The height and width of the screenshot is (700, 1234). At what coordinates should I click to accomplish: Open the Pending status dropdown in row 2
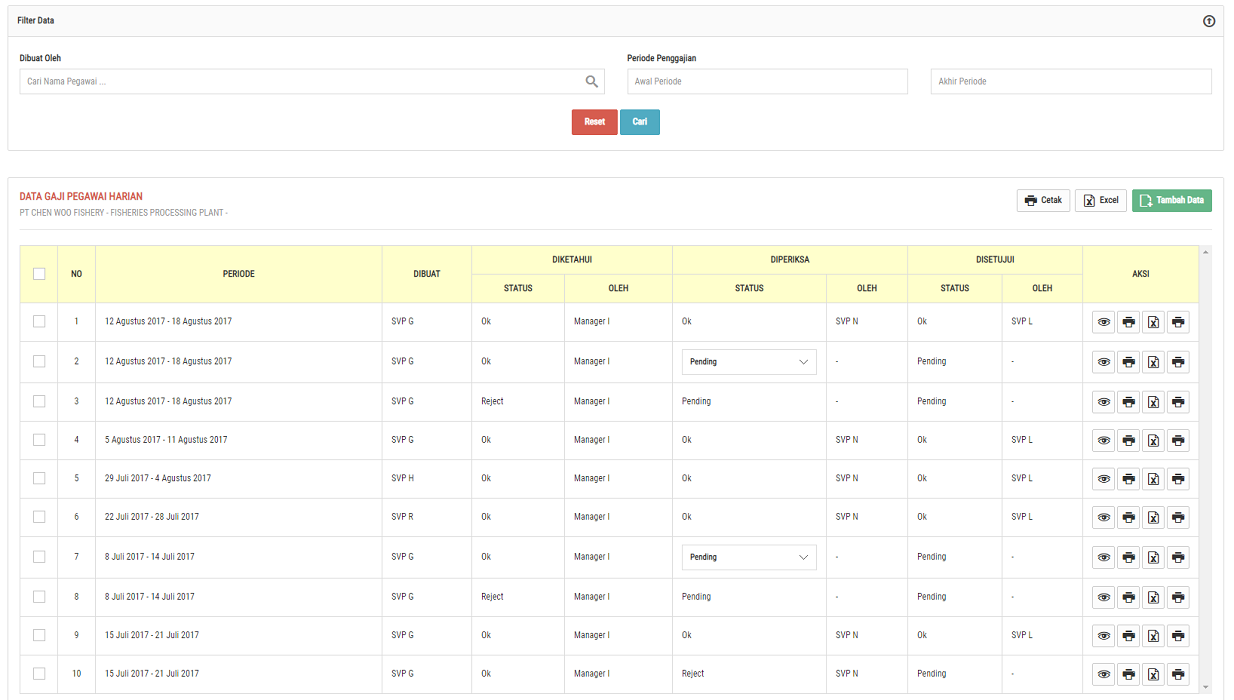pos(749,362)
